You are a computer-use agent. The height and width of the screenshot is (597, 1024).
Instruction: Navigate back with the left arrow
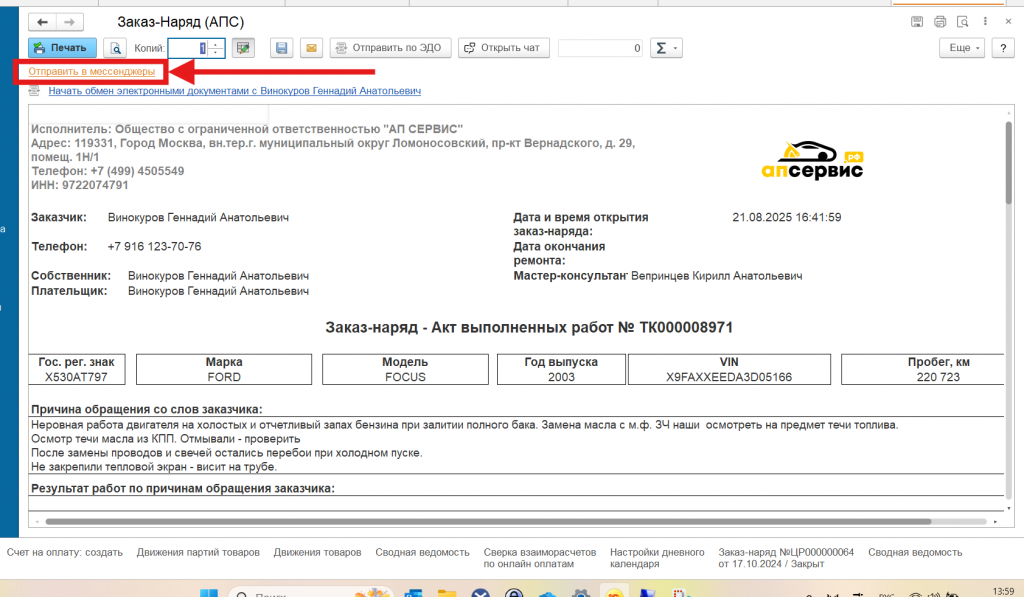[x=43, y=21]
